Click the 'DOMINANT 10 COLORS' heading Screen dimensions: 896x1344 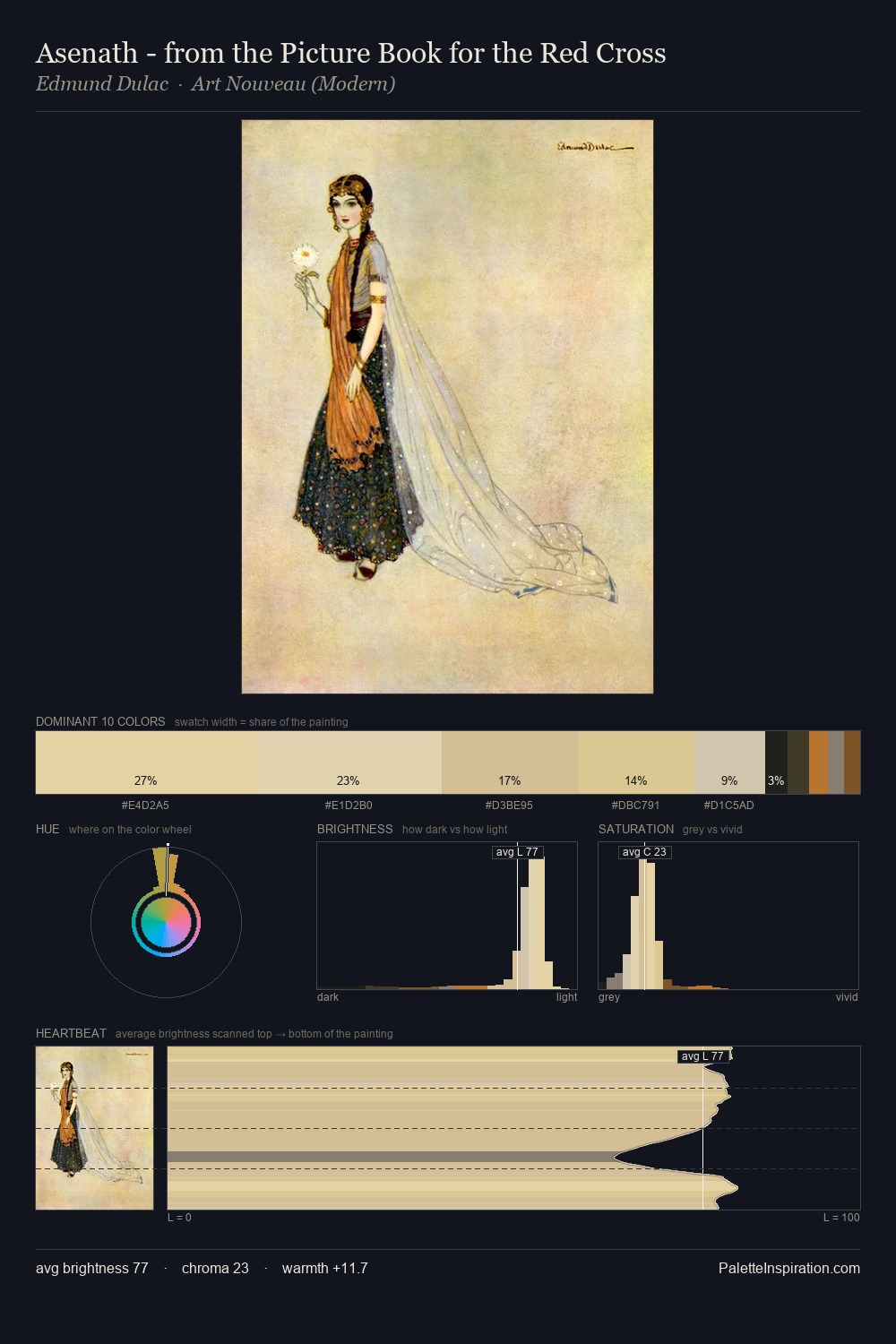pyautogui.click(x=100, y=721)
